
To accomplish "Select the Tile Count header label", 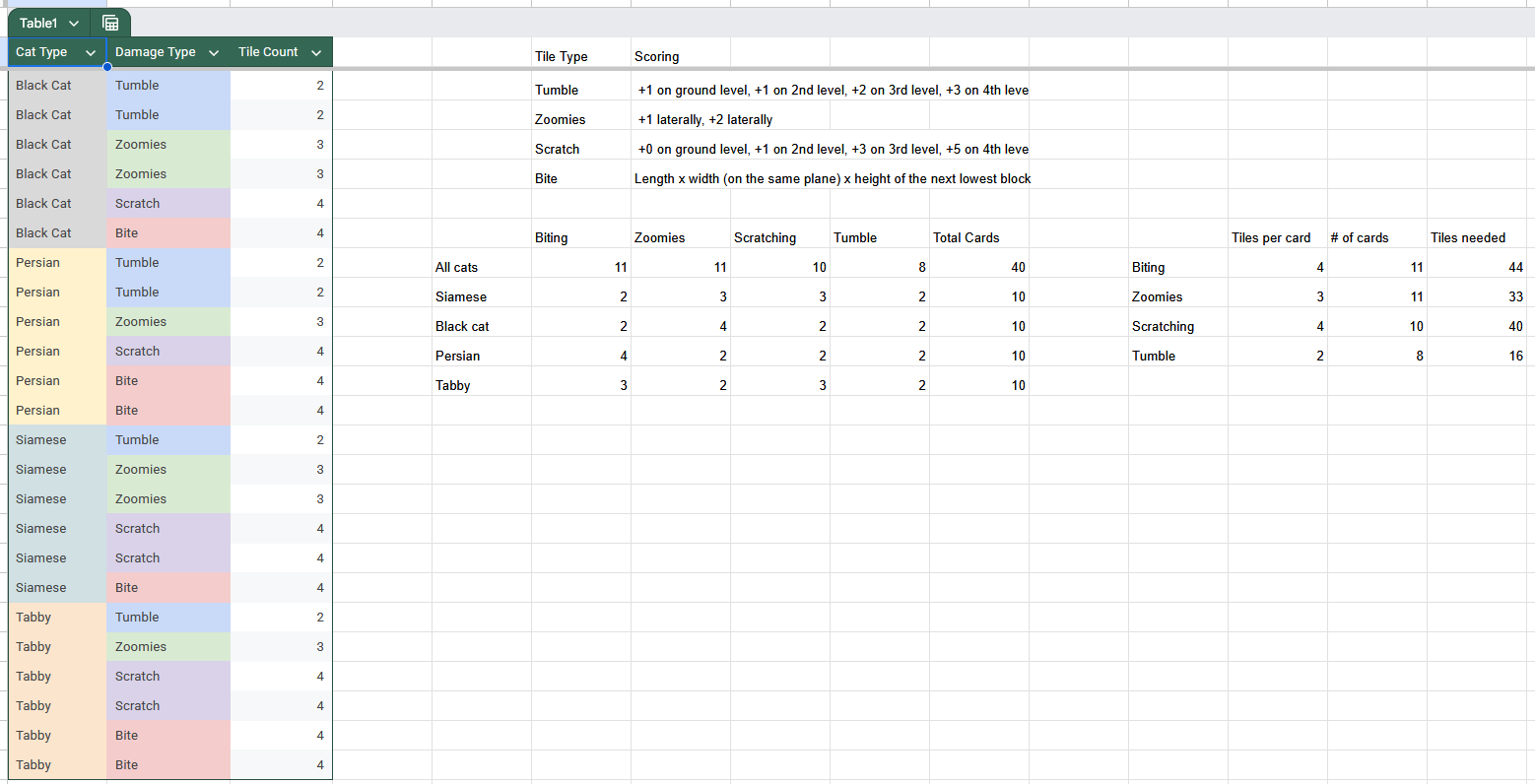I will point(268,52).
